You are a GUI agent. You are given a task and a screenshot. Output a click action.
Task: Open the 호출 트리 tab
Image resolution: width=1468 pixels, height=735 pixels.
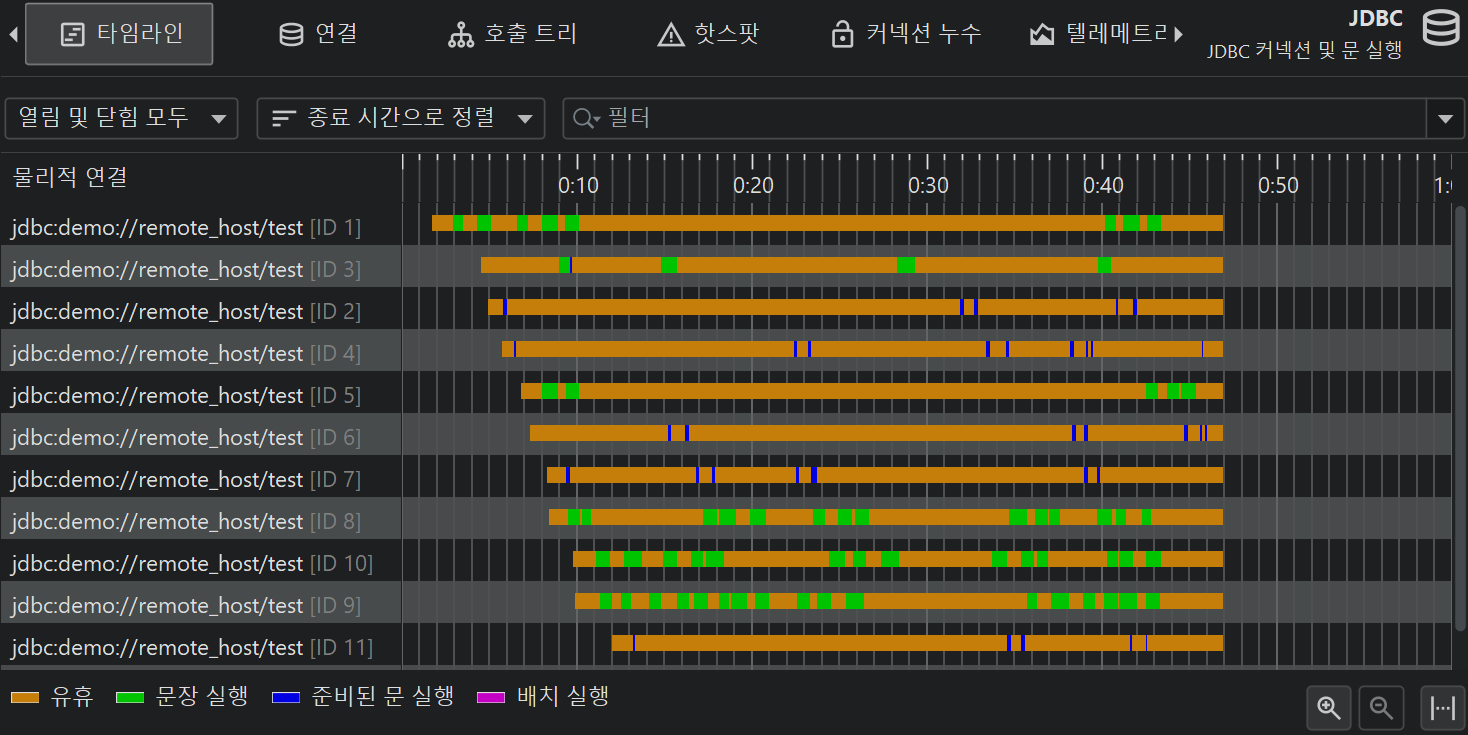pos(512,34)
